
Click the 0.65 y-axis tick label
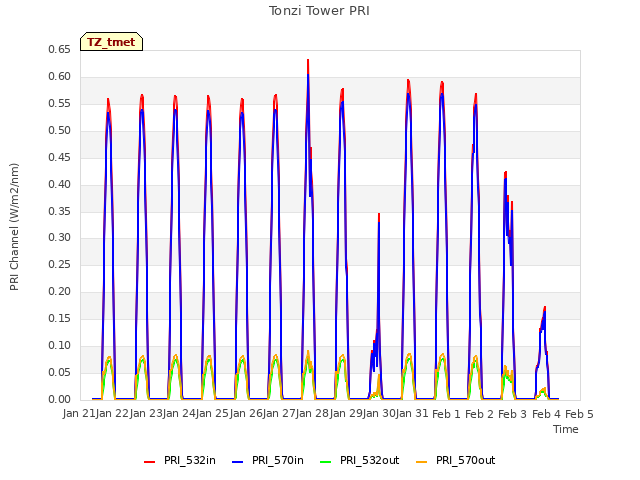(x=59, y=50)
